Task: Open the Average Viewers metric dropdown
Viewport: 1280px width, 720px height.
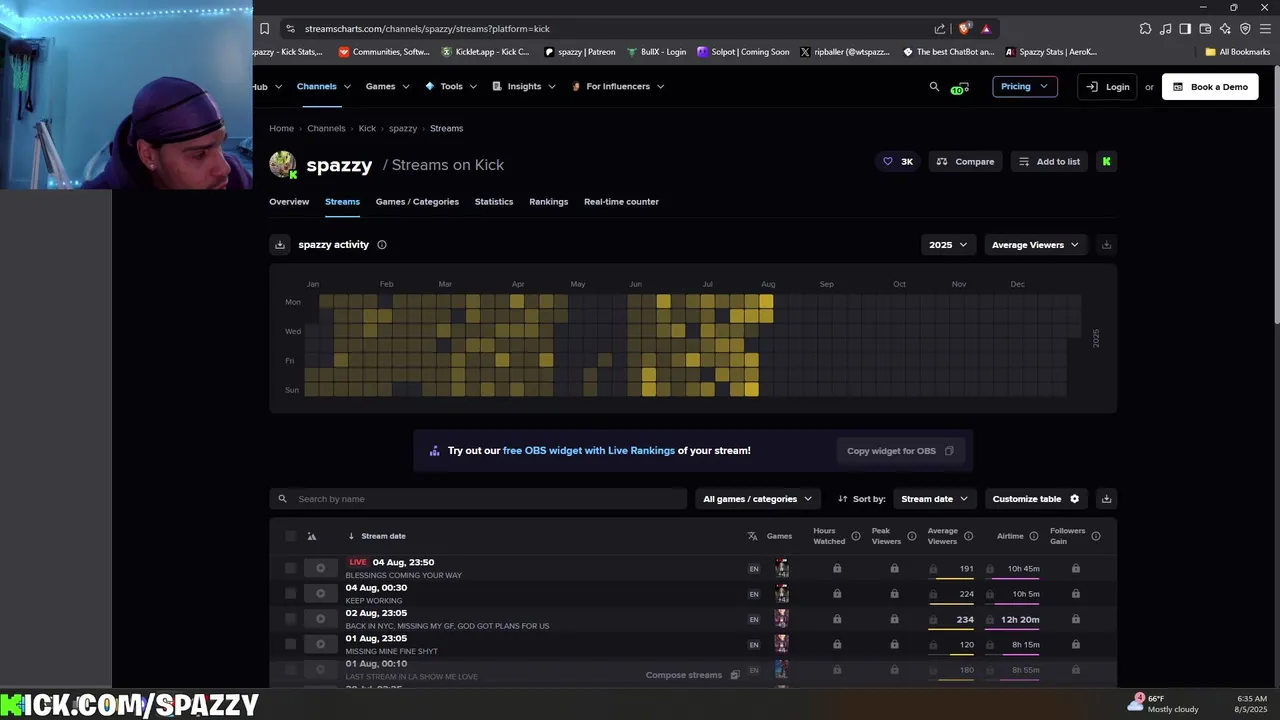Action: click(x=1035, y=245)
